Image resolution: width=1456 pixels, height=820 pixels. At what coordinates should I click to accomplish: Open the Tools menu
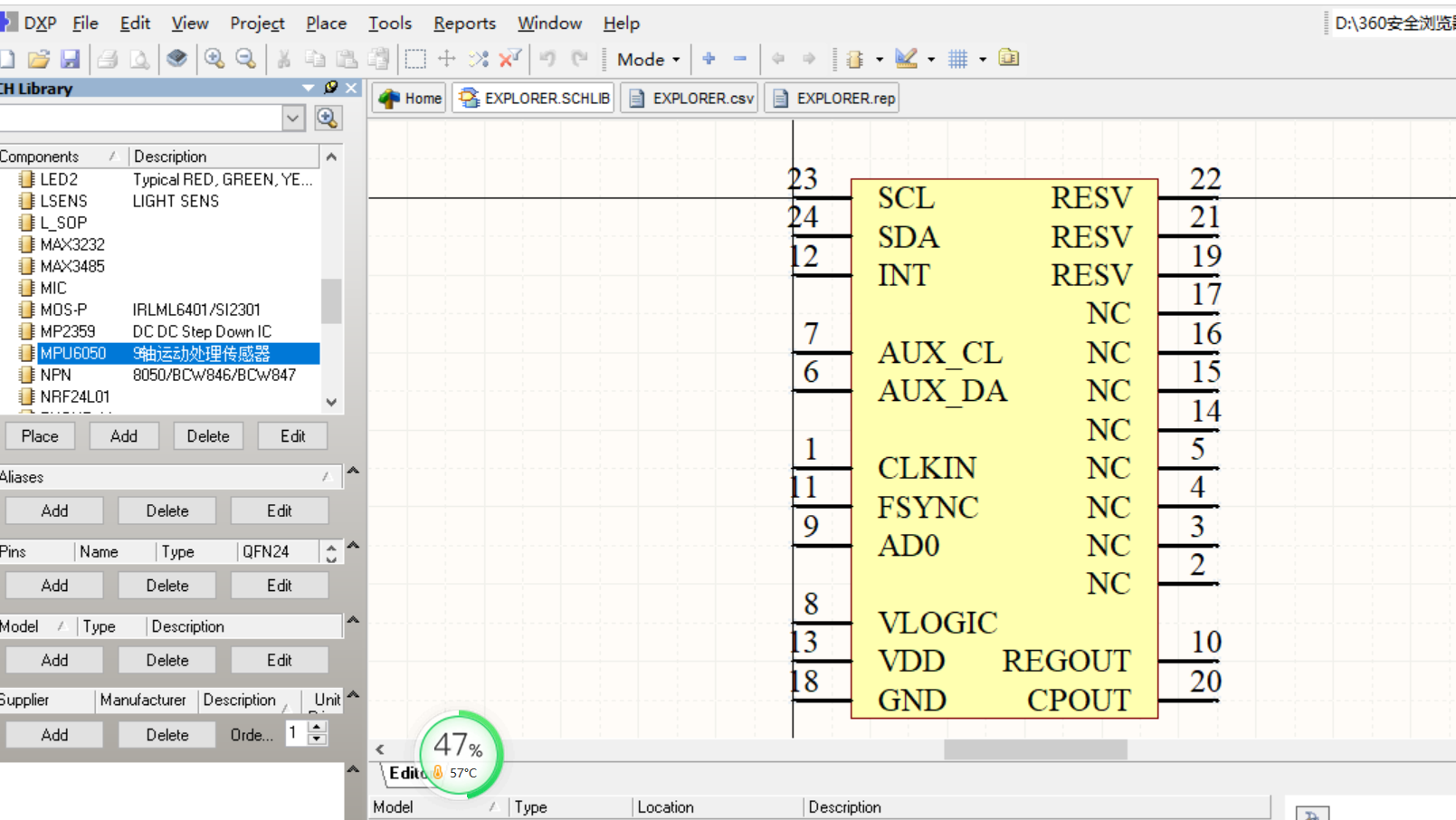click(x=390, y=23)
